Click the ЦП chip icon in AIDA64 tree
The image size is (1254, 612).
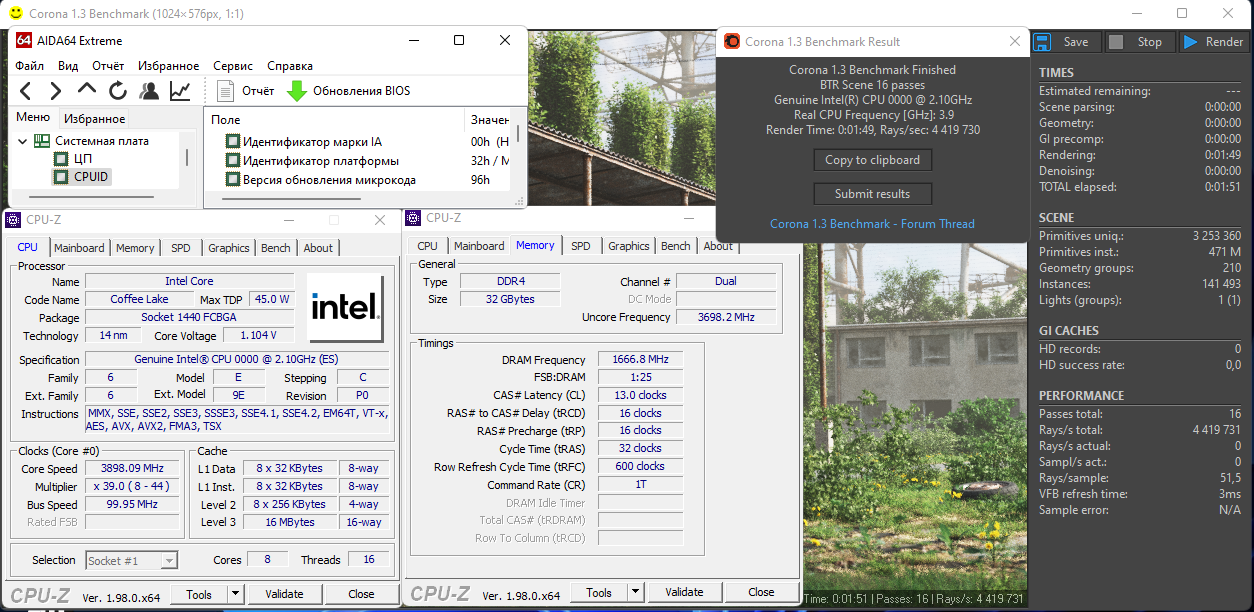point(61,159)
